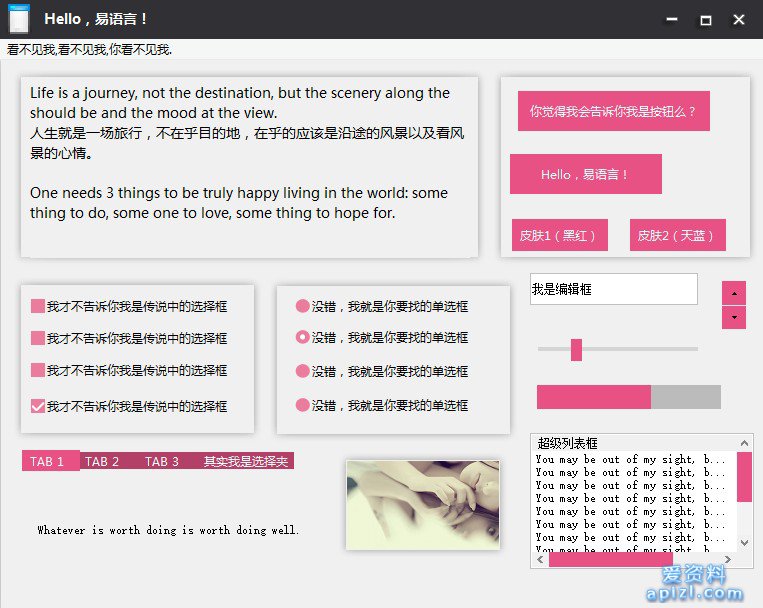
Task: Click the list box horizontal scrollbar thumb
Action: click(x=611, y=560)
